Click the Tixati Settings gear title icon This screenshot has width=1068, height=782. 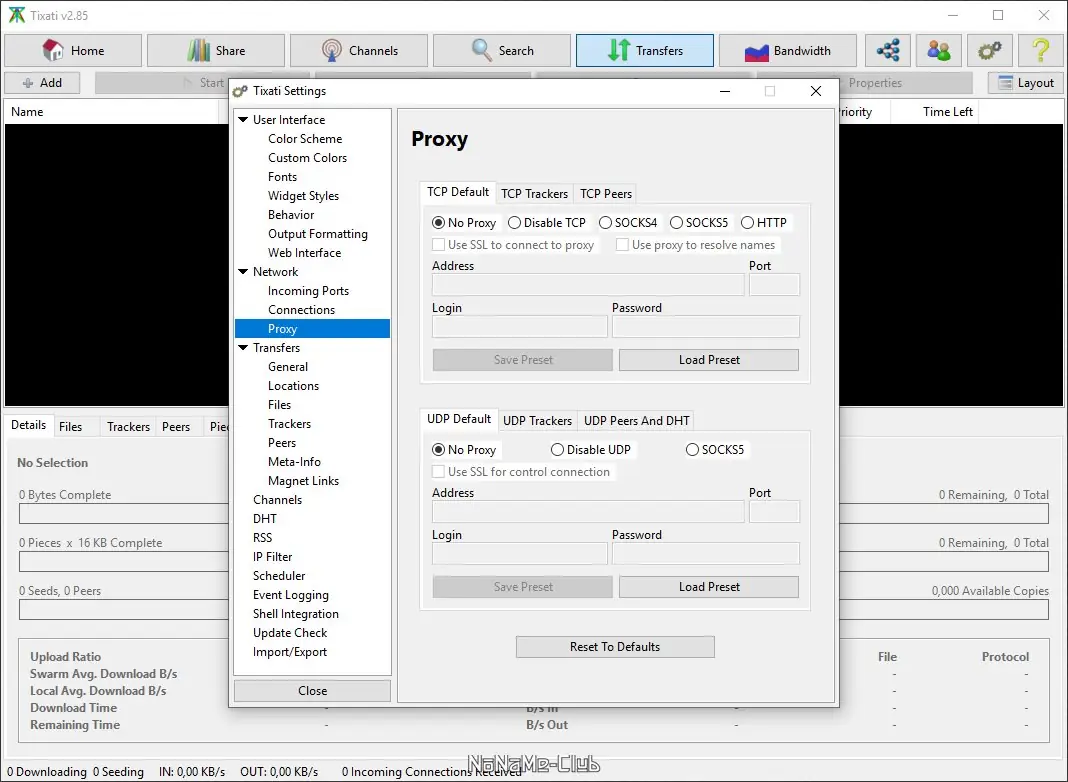(x=240, y=91)
